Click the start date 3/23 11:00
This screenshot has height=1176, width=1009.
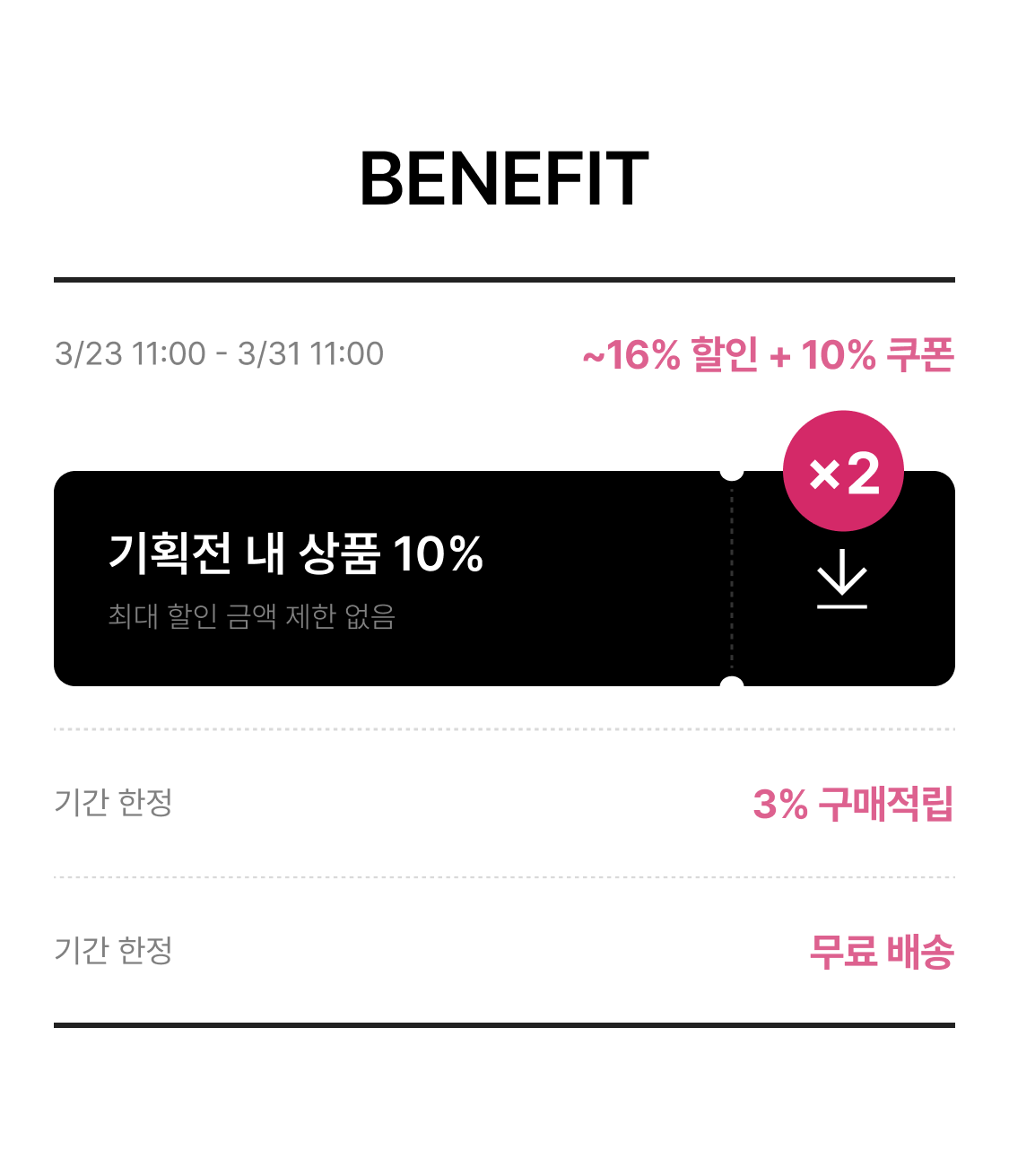(130, 353)
